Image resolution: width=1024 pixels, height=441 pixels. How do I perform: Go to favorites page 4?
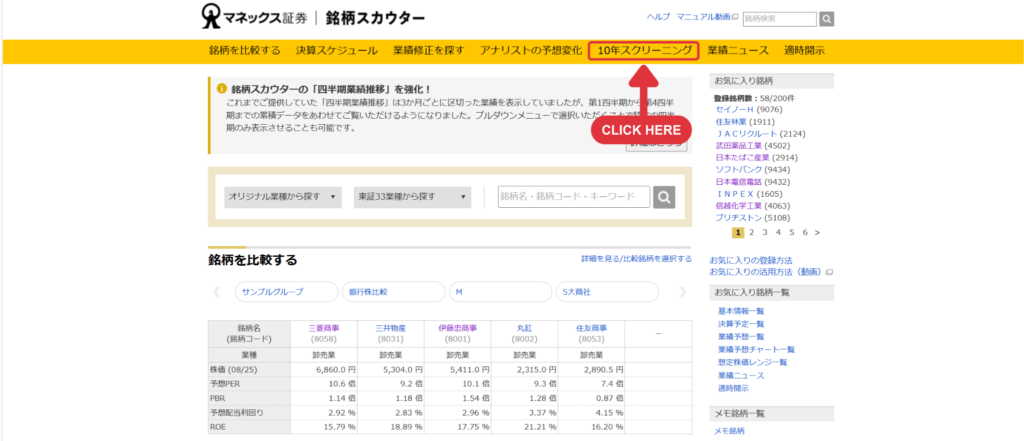tap(778, 232)
